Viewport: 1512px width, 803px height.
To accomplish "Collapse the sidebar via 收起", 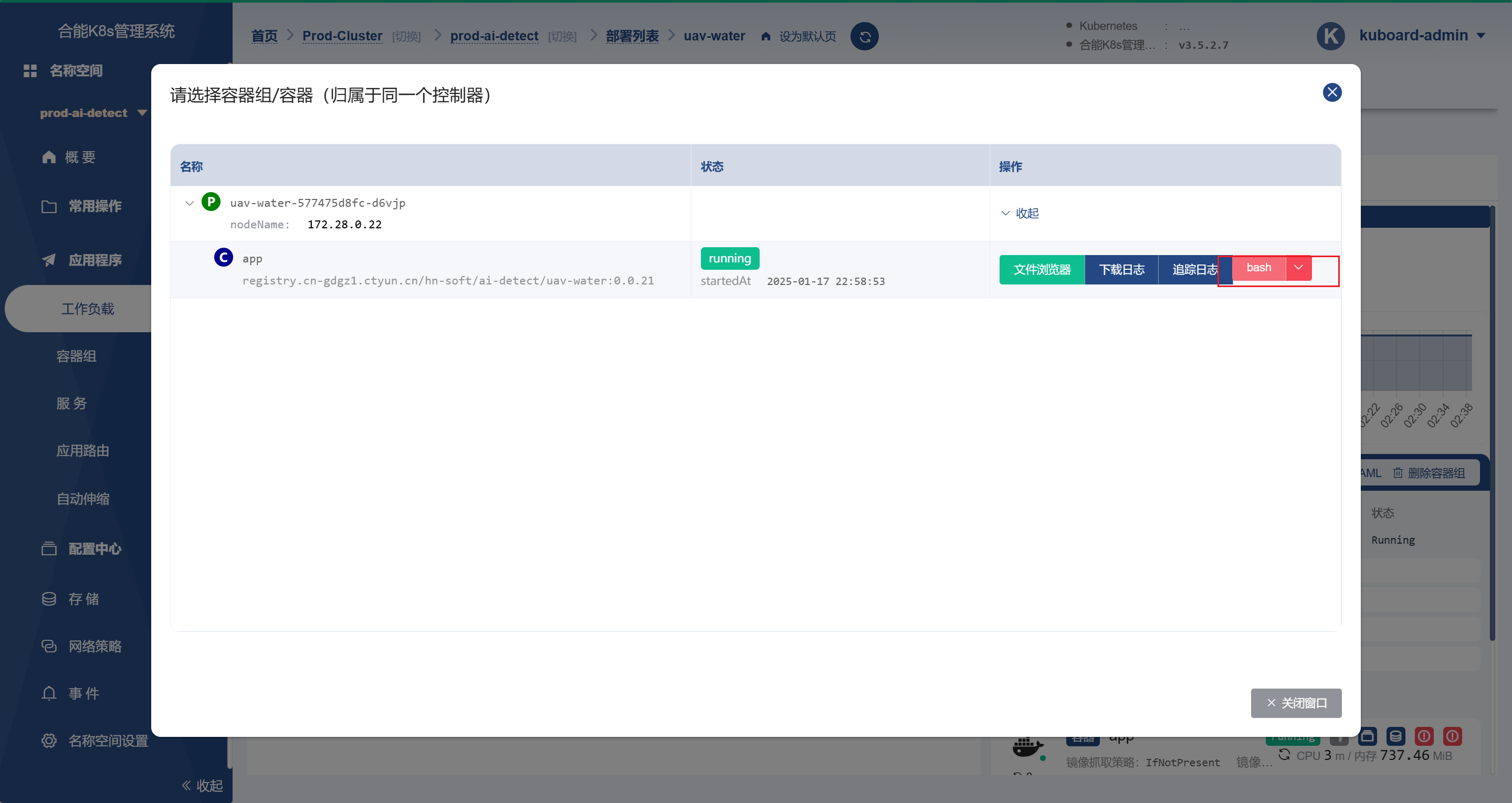I will (x=203, y=785).
